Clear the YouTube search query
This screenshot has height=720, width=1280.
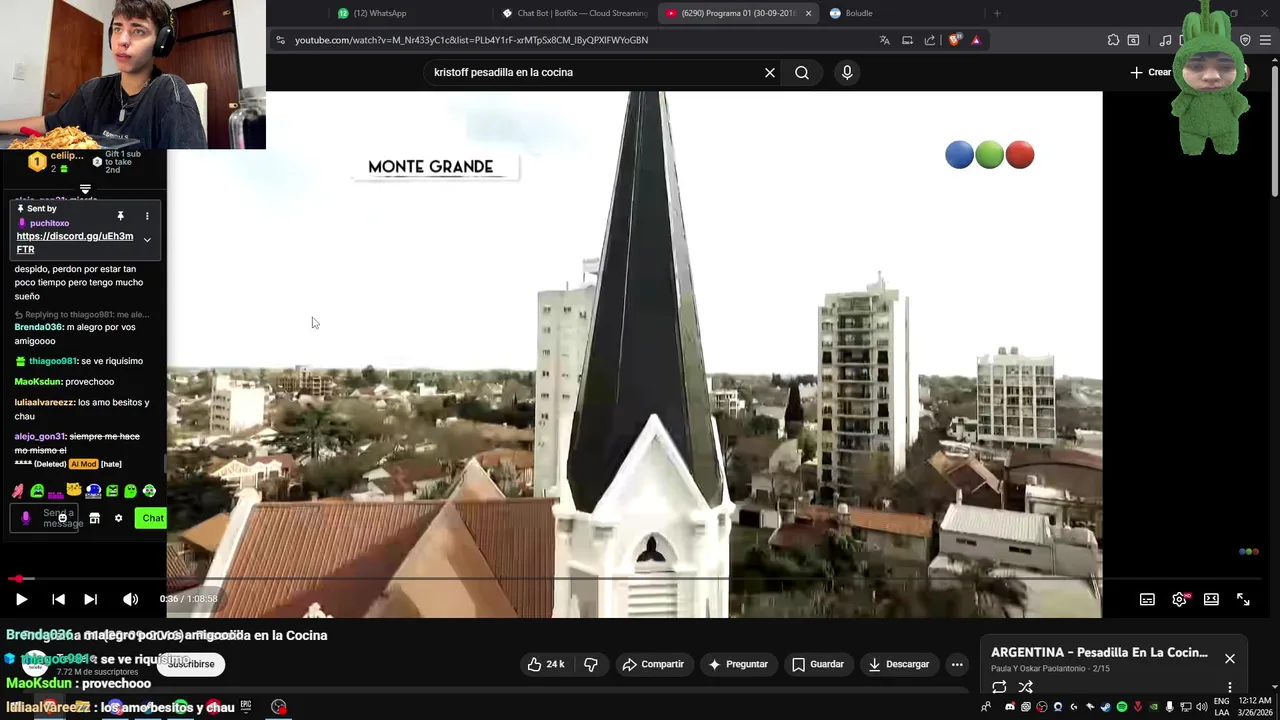click(x=770, y=72)
